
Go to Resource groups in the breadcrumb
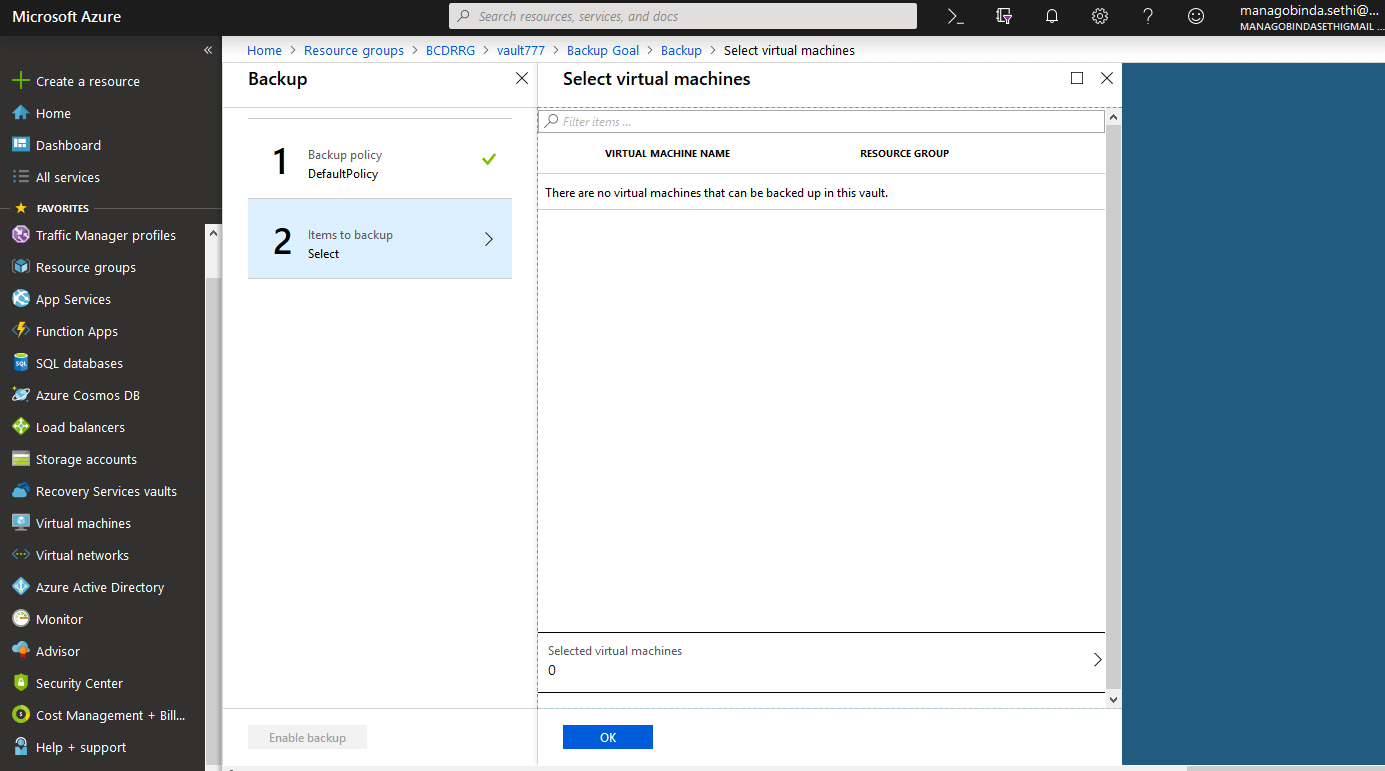coord(354,50)
